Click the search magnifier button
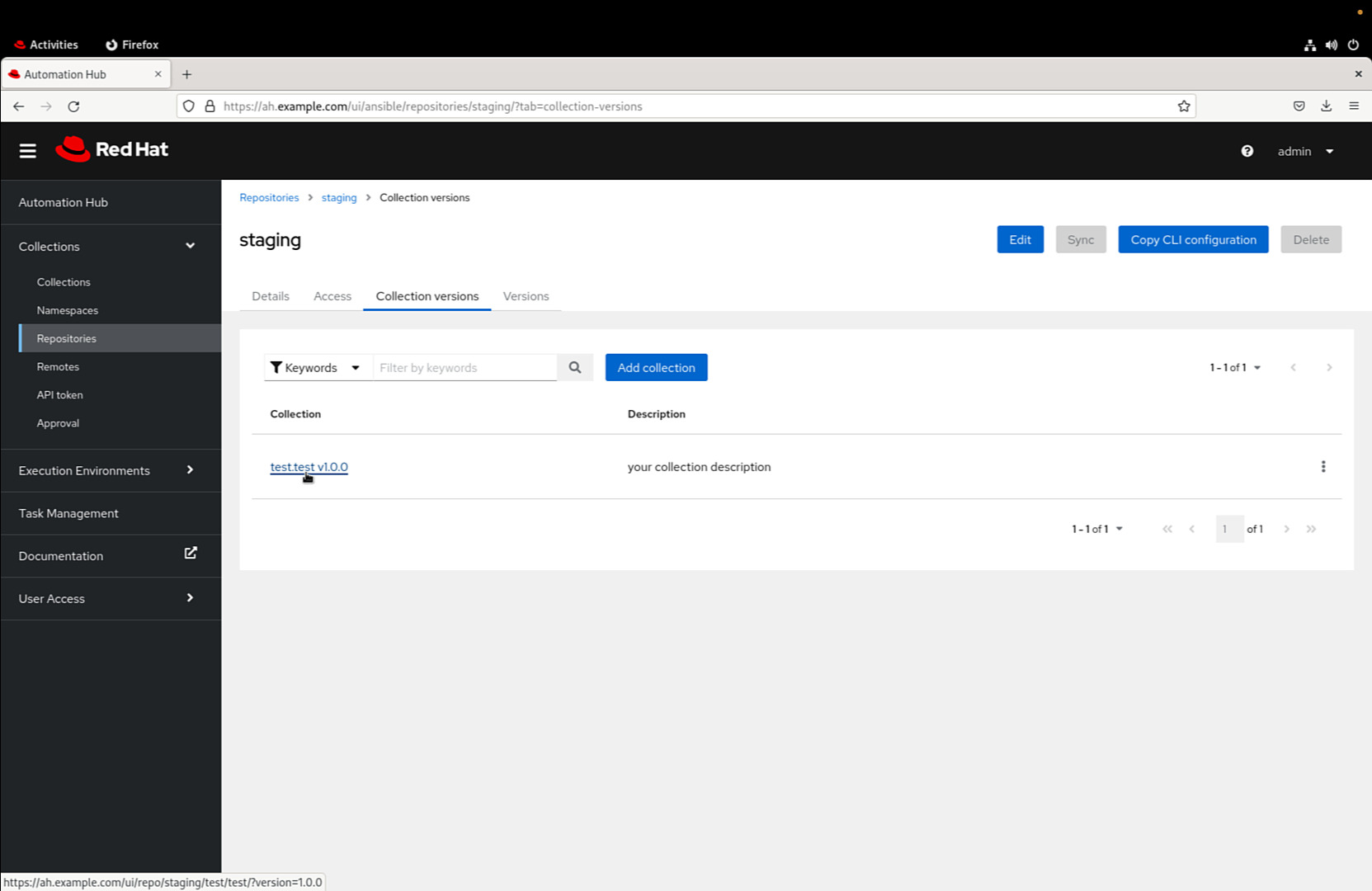Image resolution: width=1372 pixels, height=891 pixels. pyautogui.click(x=575, y=367)
